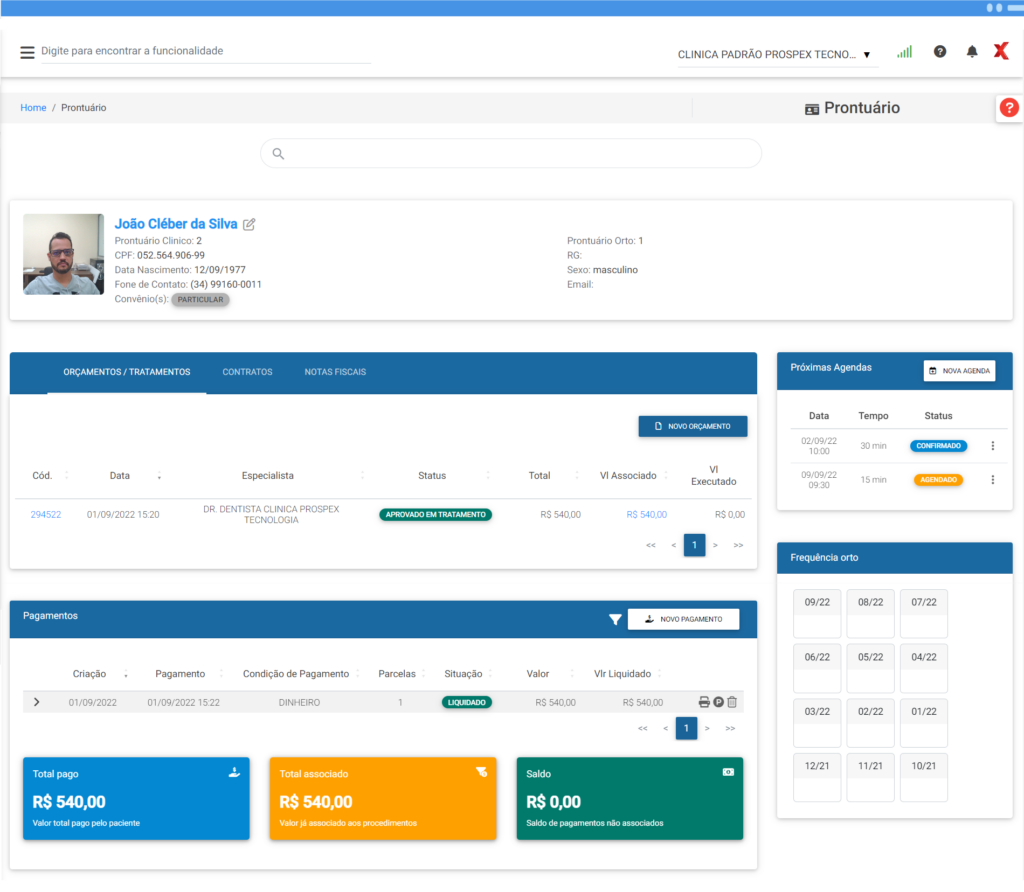
Task: Delete the DINHEIRO payment with trash icon
Action: point(732,702)
